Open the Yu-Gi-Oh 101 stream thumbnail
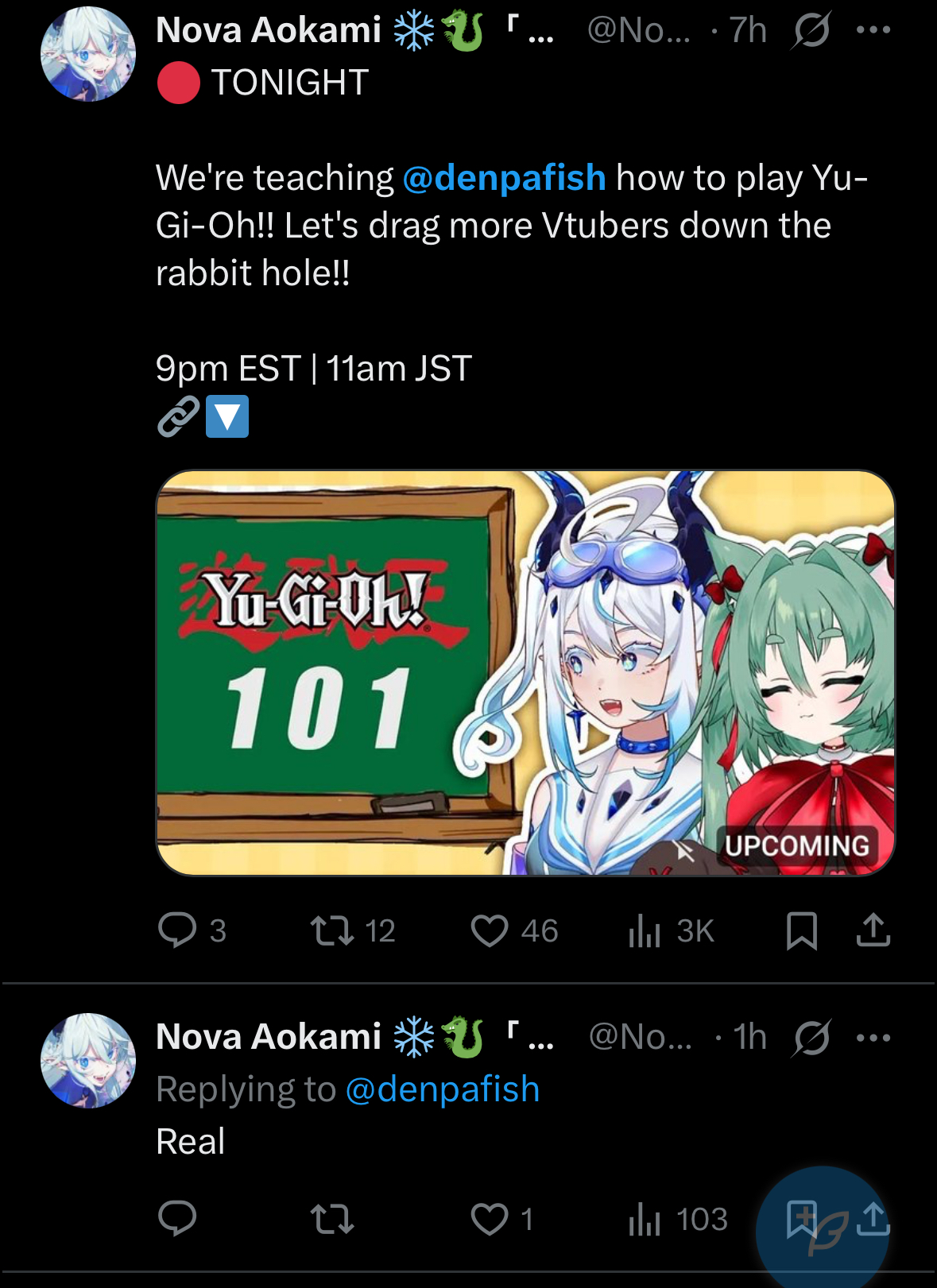Screen dimensions: 937x1288 [x=525, y=673]
